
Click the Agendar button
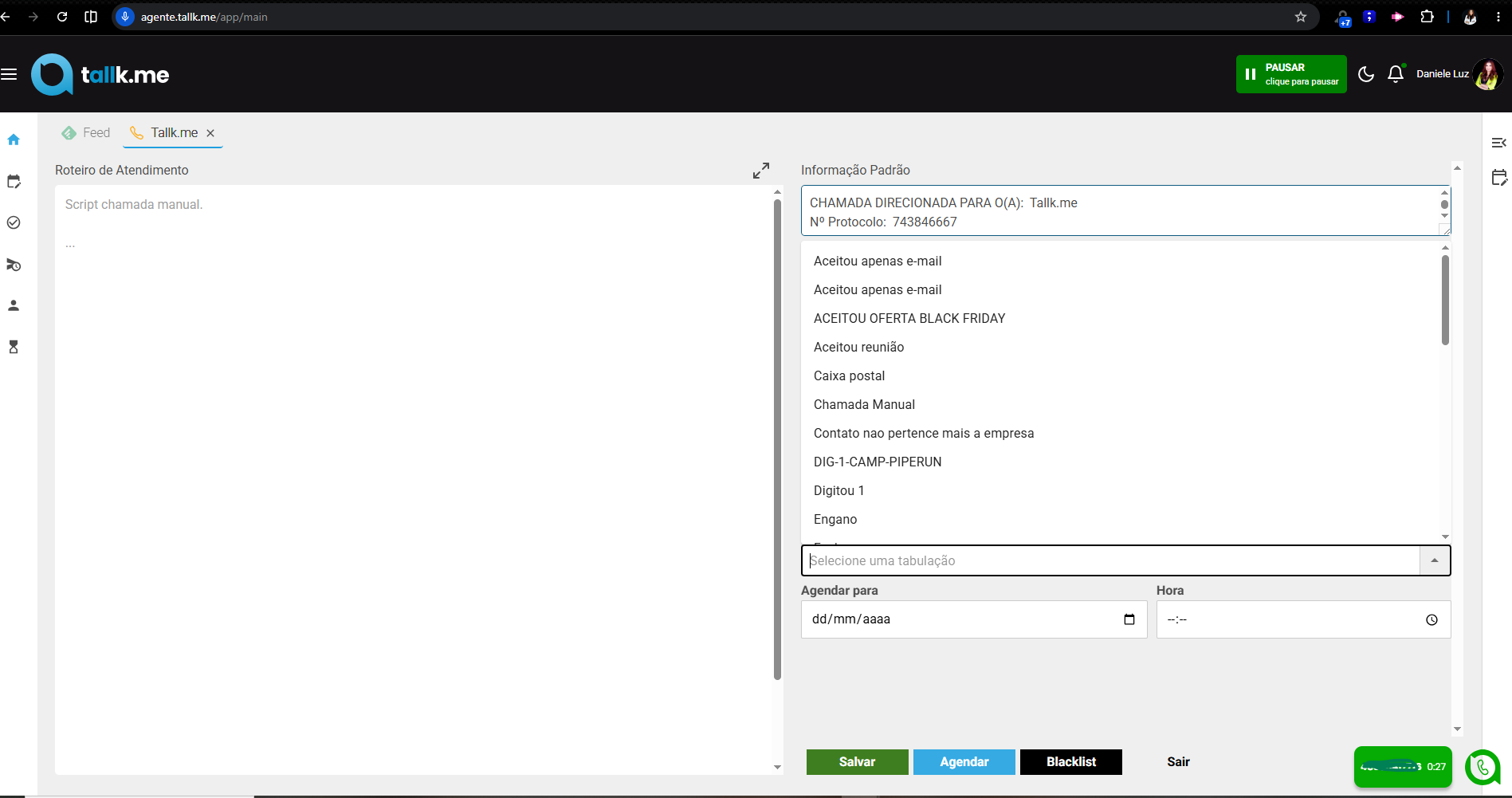tap(964, 762)
